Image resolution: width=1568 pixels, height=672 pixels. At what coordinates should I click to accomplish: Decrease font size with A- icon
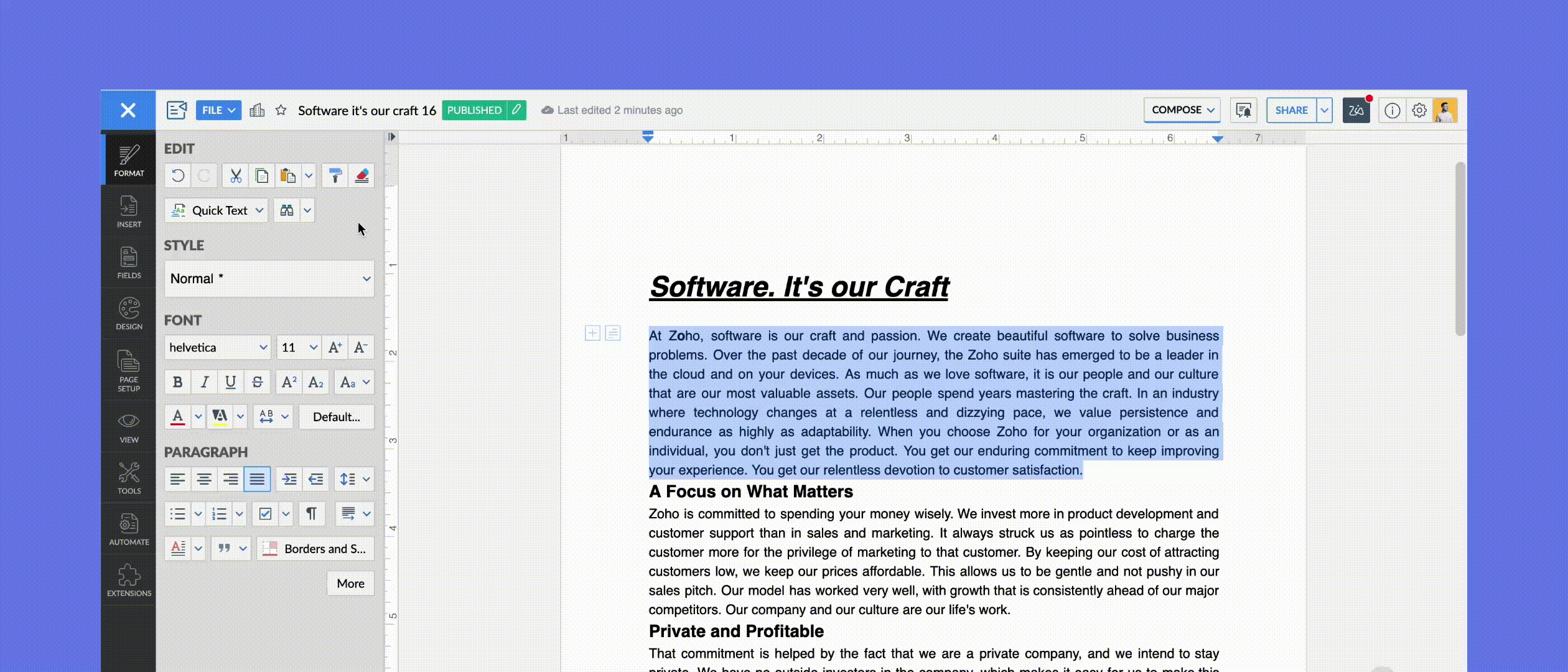coord(361,347)
